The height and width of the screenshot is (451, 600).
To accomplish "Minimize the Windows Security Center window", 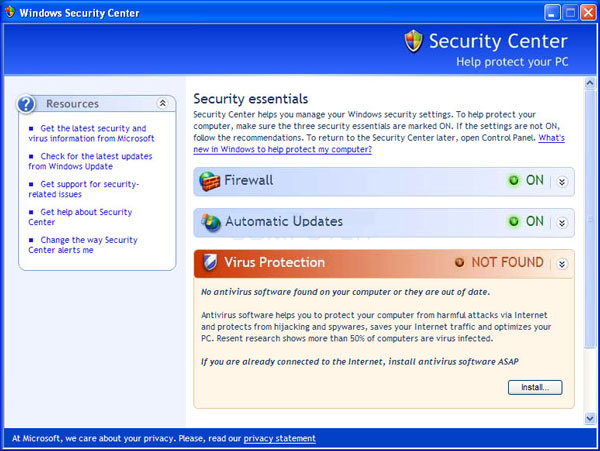I will pyautogui.click(x=552, y=13).
